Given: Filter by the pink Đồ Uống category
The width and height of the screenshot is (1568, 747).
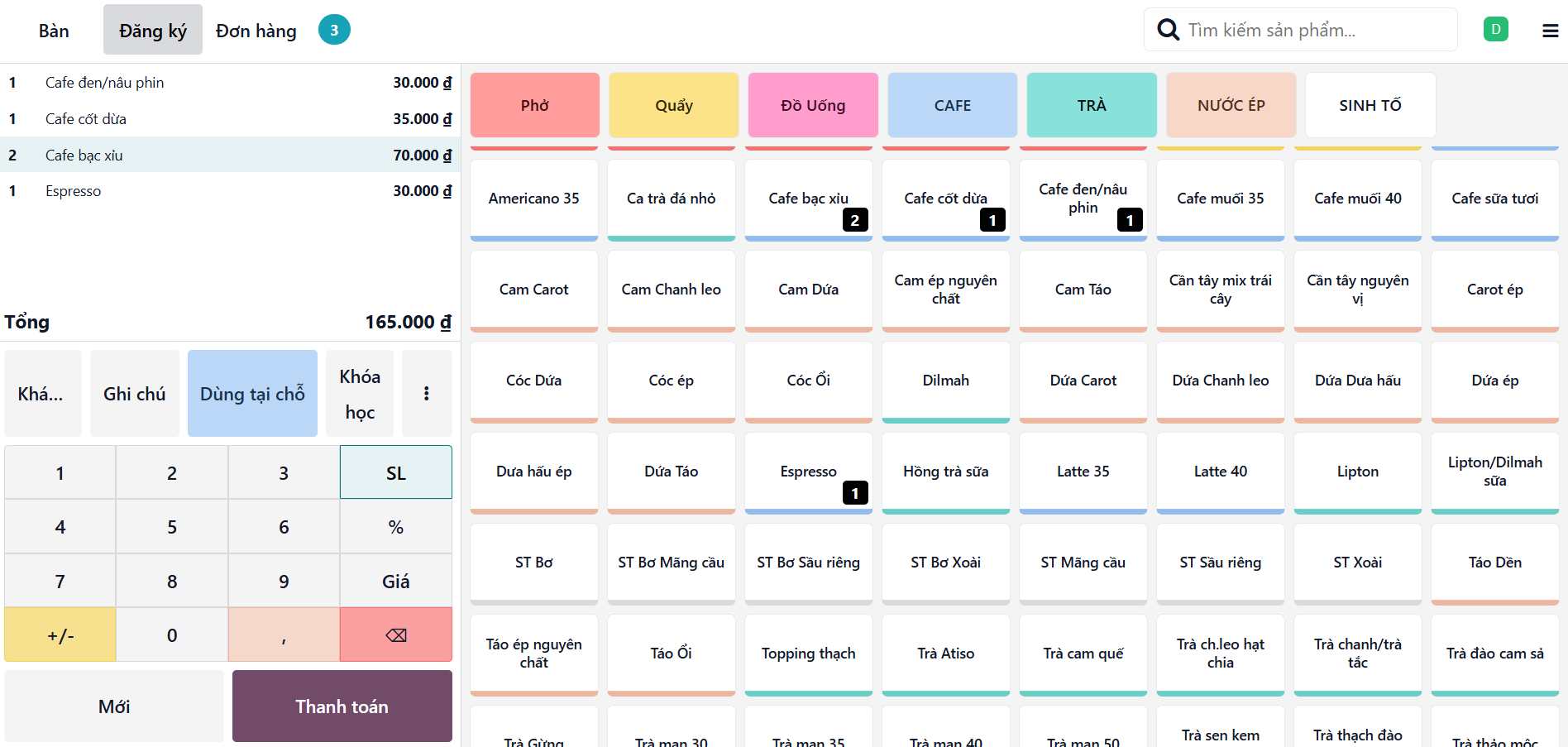Looking at the screenshot, I should click(812, 105).
